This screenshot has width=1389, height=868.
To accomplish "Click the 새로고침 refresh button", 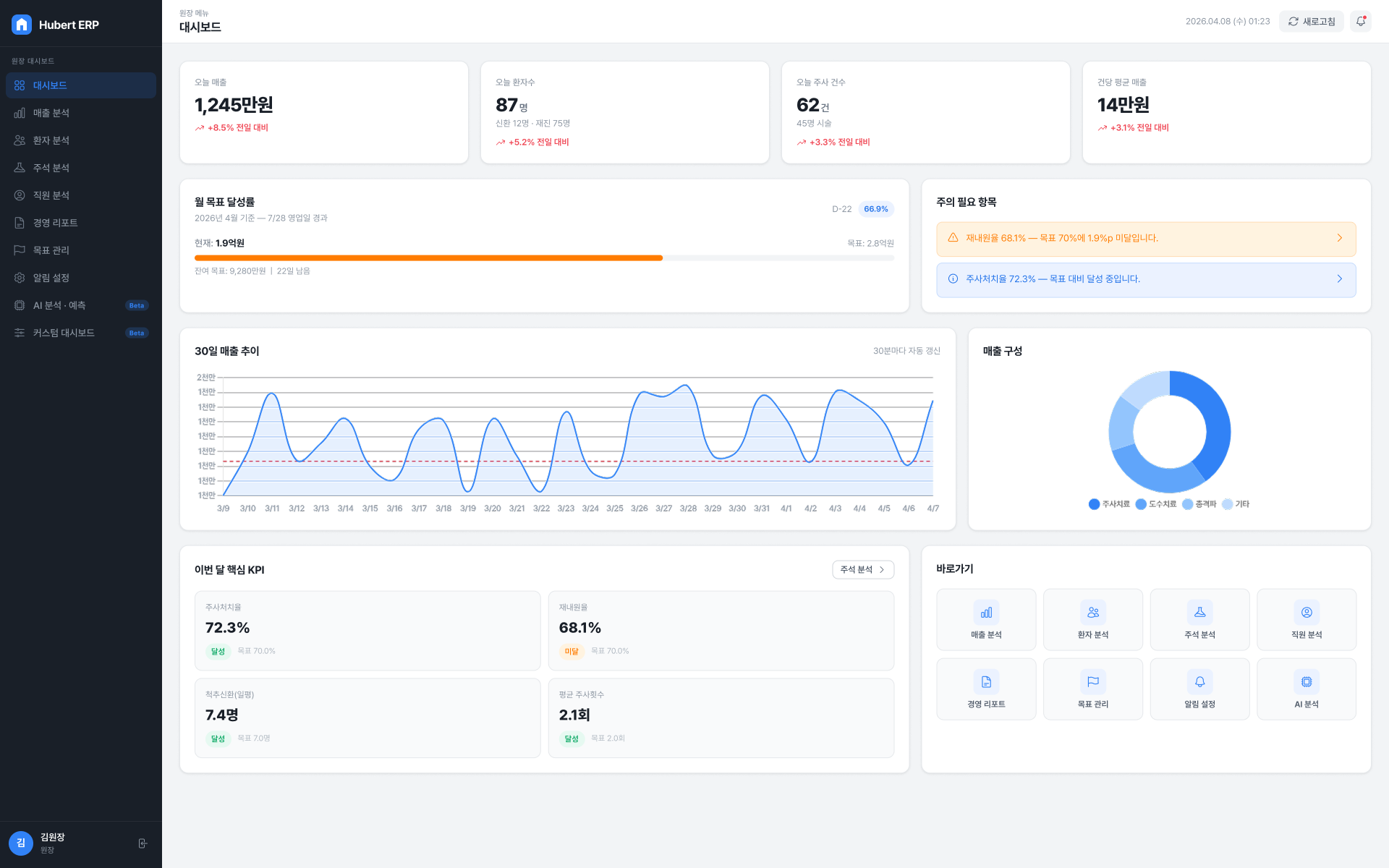I will pyautogui.click(x=1312, y=22).
